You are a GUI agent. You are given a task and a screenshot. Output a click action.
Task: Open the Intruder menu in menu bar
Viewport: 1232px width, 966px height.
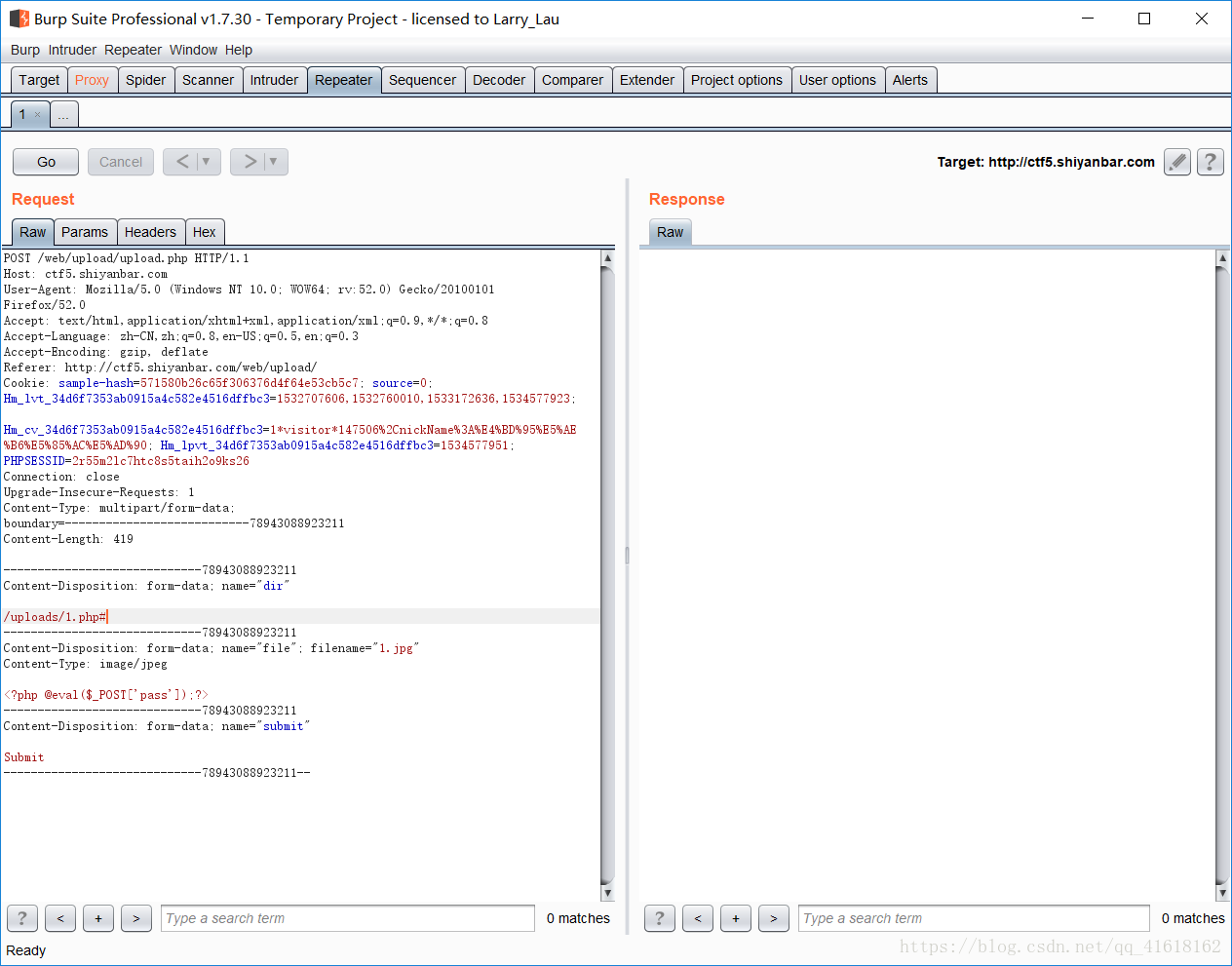[x=72, y=50]
